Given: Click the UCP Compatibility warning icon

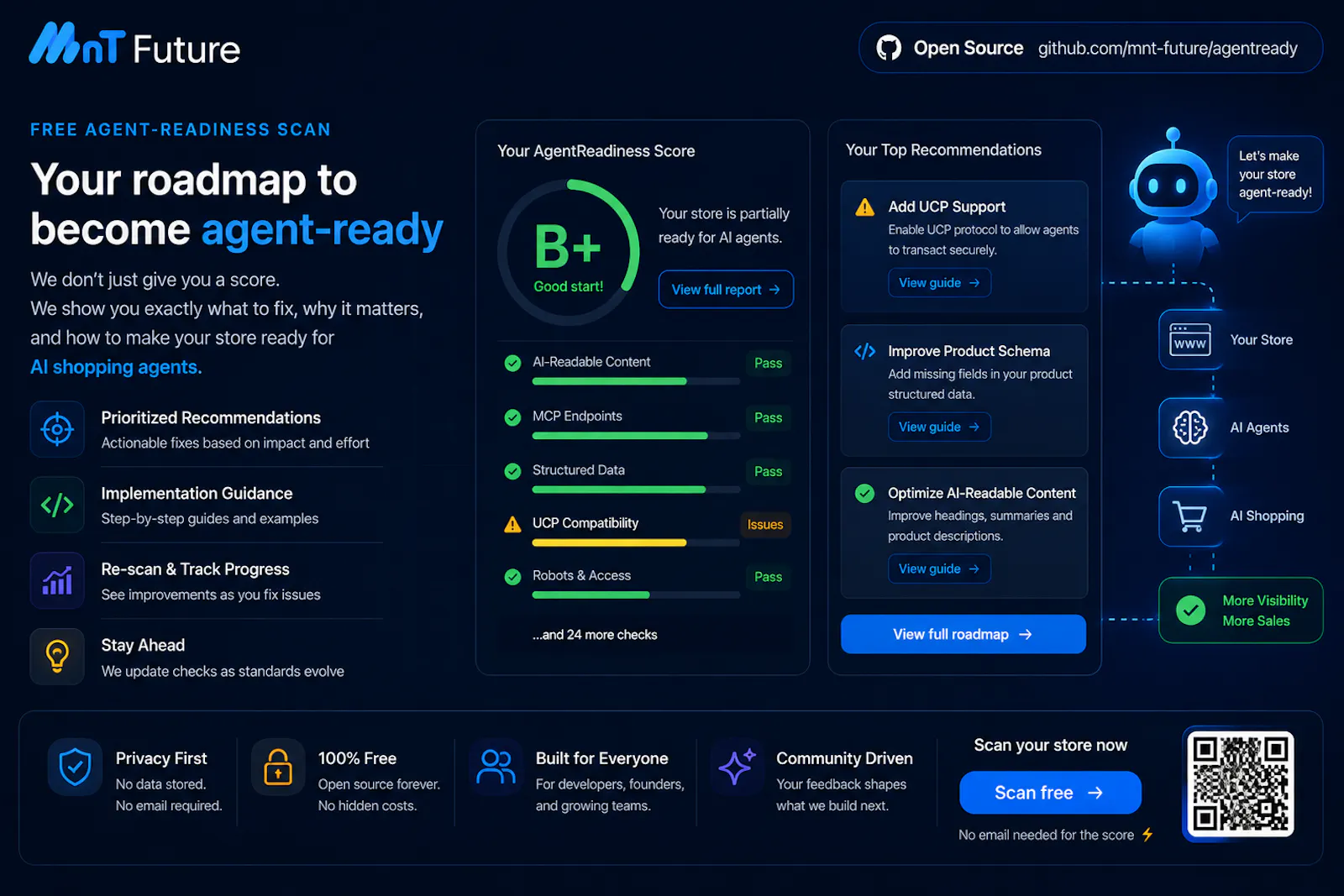Looking at the screenshot, I should click(x=512, y=525).
